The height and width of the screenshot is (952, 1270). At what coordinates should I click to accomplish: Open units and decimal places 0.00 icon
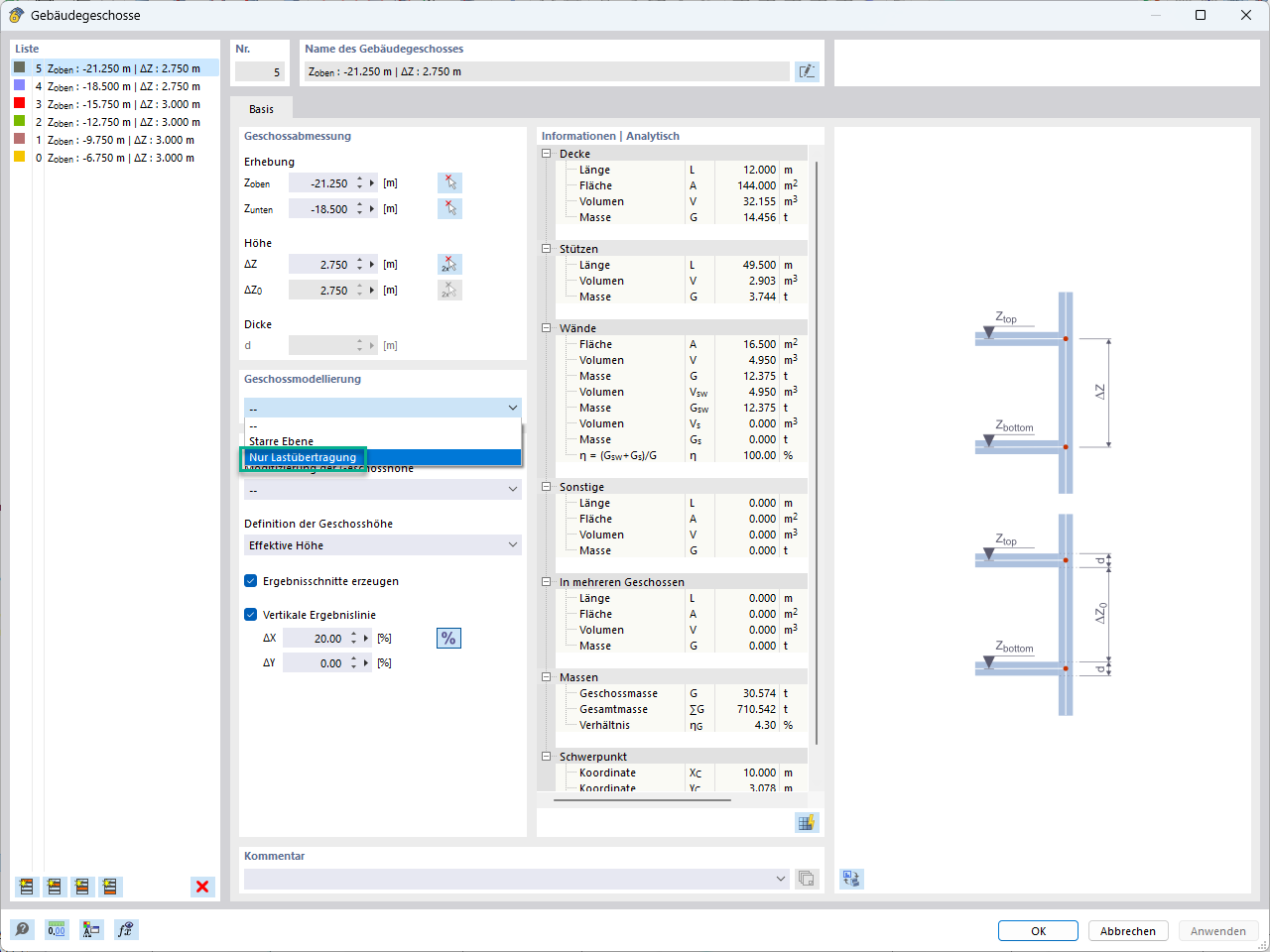(57, 930)
